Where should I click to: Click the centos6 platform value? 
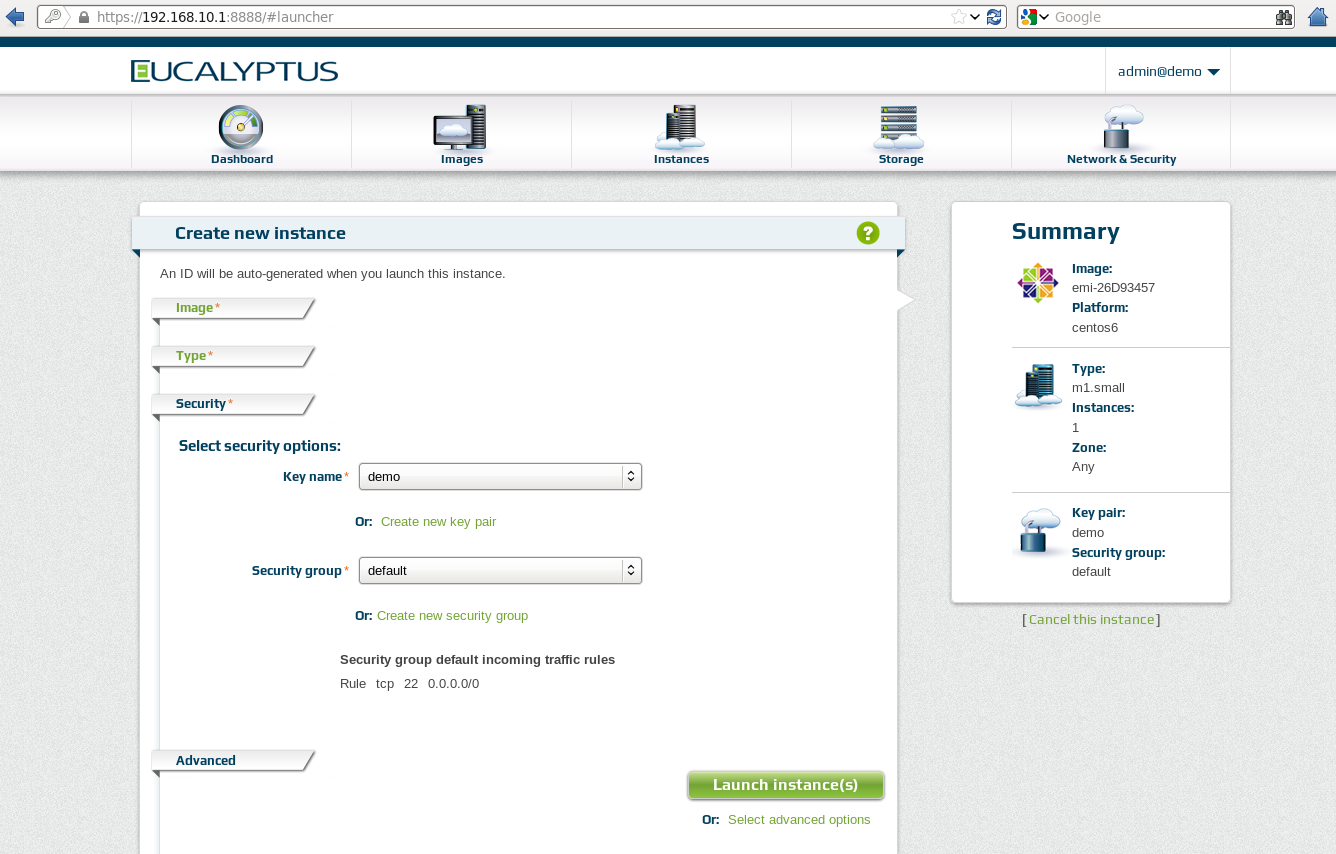(x=1095, y=328)
